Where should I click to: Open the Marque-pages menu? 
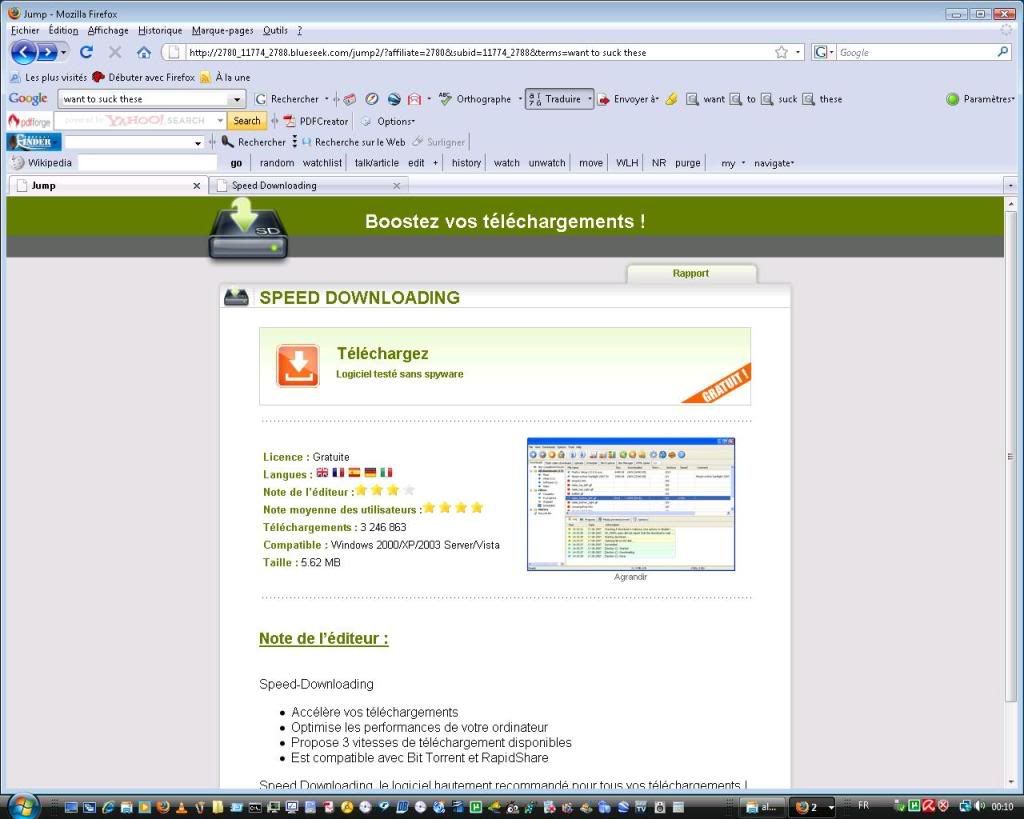(222, 30)
